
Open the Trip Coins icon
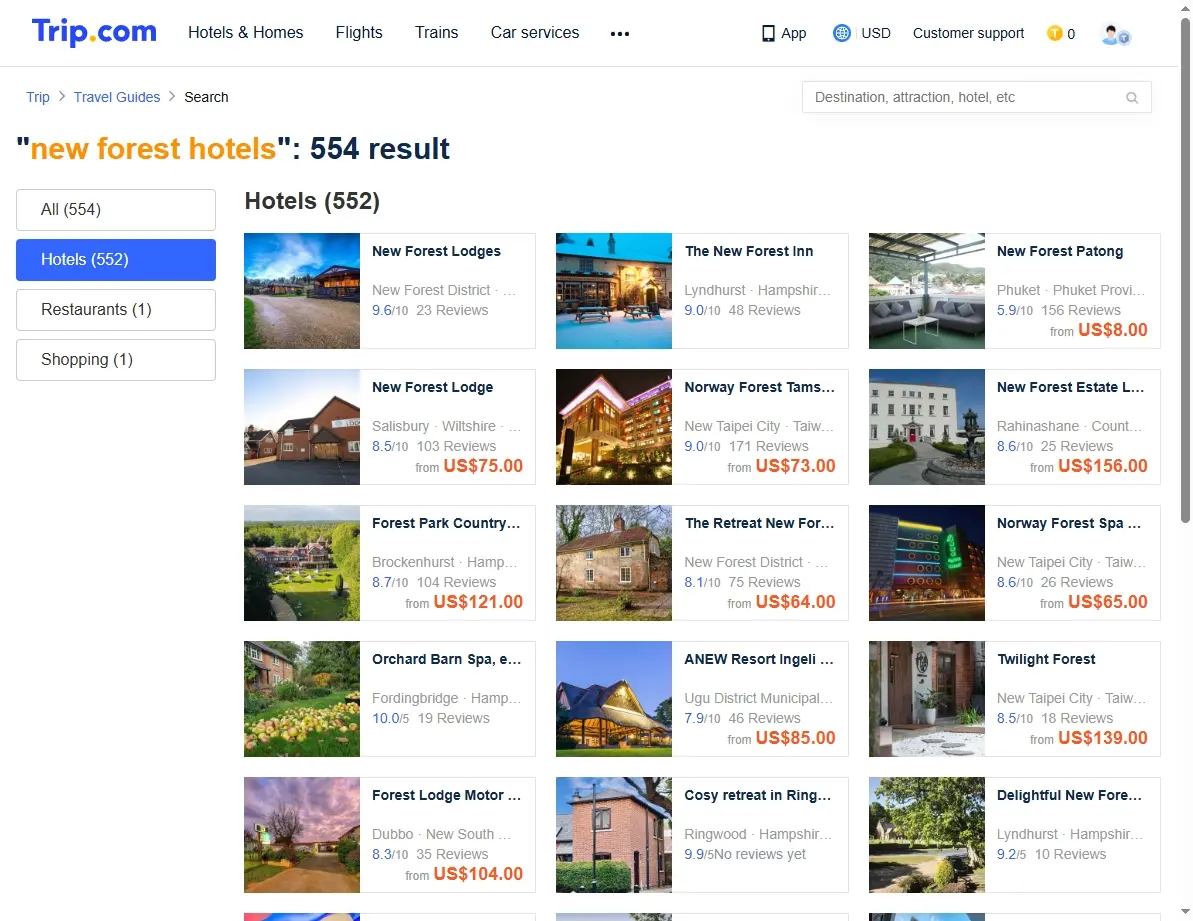coord(1055,33)
